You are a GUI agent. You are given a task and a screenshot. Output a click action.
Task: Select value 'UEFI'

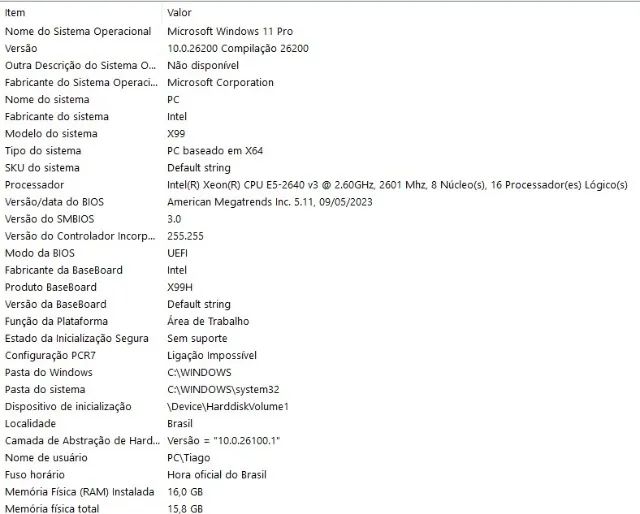[178, 253]
